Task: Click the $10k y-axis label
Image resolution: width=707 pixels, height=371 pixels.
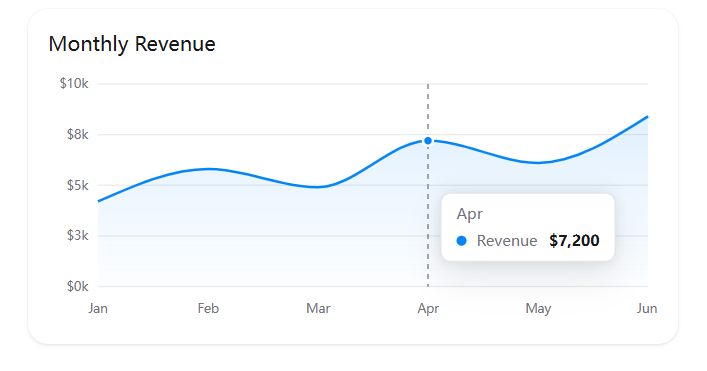Action: [x=74, y=83]
